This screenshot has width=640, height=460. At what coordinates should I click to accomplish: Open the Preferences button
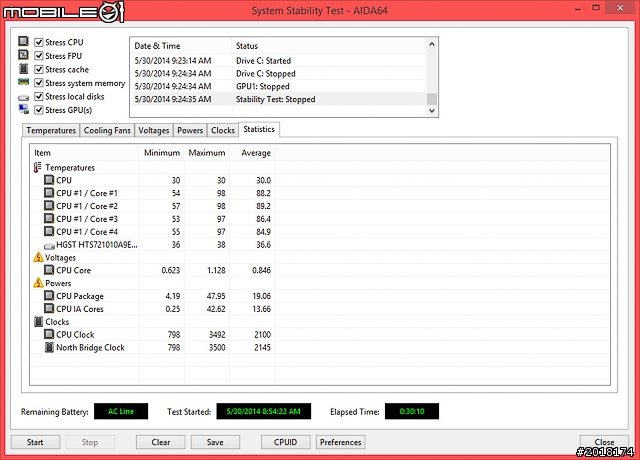[x=340, y=442]
